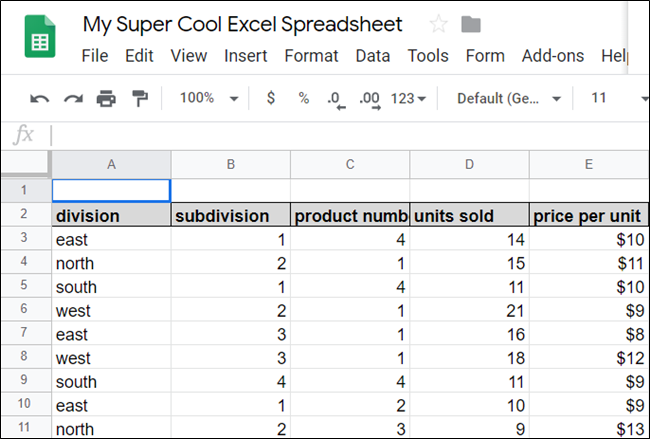Click the formula bar input

coord(340,135)
